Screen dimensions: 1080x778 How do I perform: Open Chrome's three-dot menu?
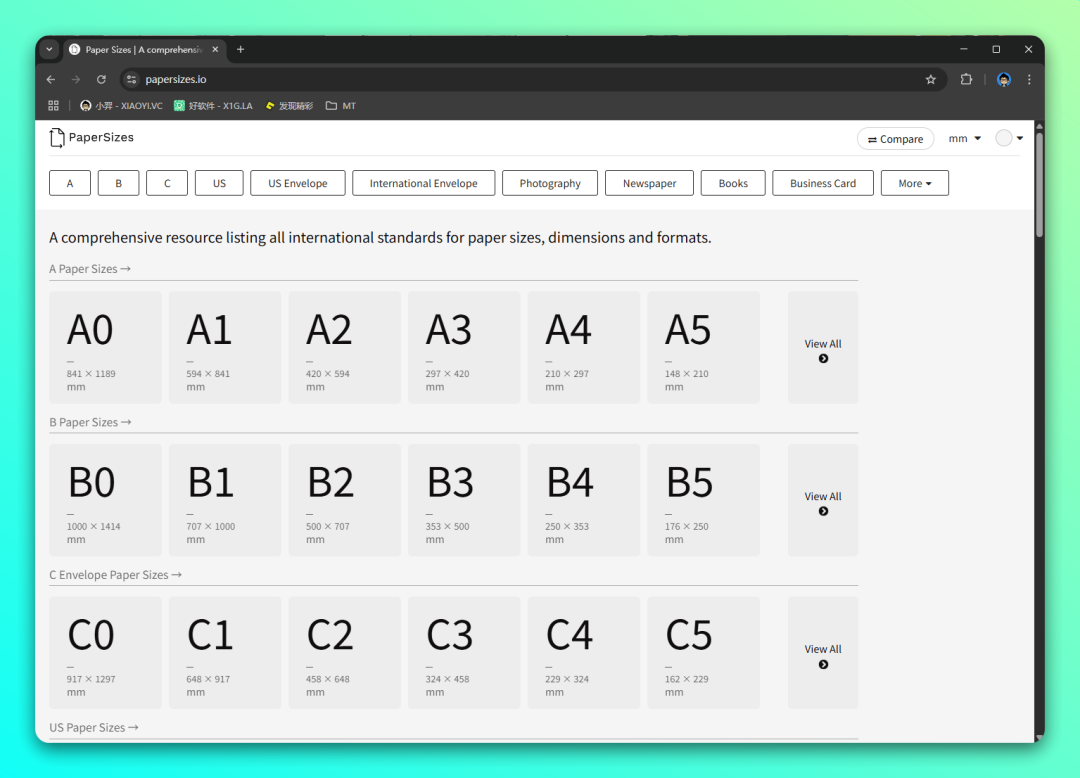click(1029, 80)
